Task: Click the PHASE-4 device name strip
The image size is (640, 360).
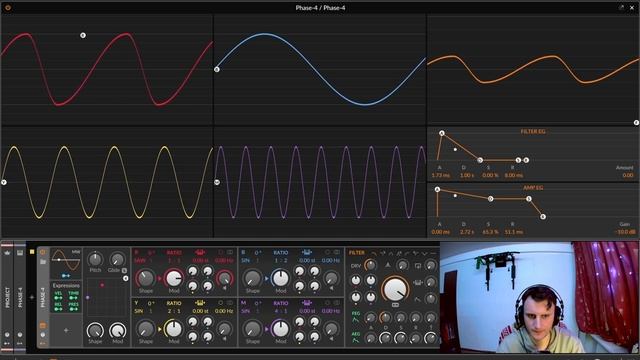Action: pyautogui.click(x=43, y=297)
